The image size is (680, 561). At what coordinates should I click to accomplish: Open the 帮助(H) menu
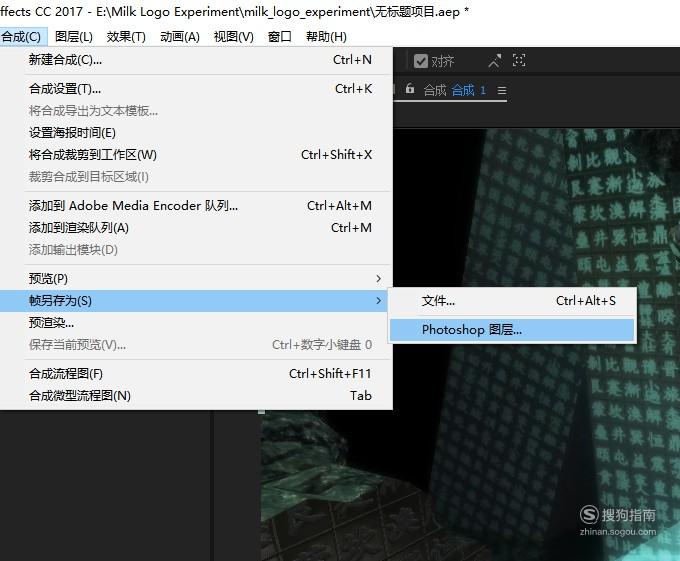(x=326, y=37)
